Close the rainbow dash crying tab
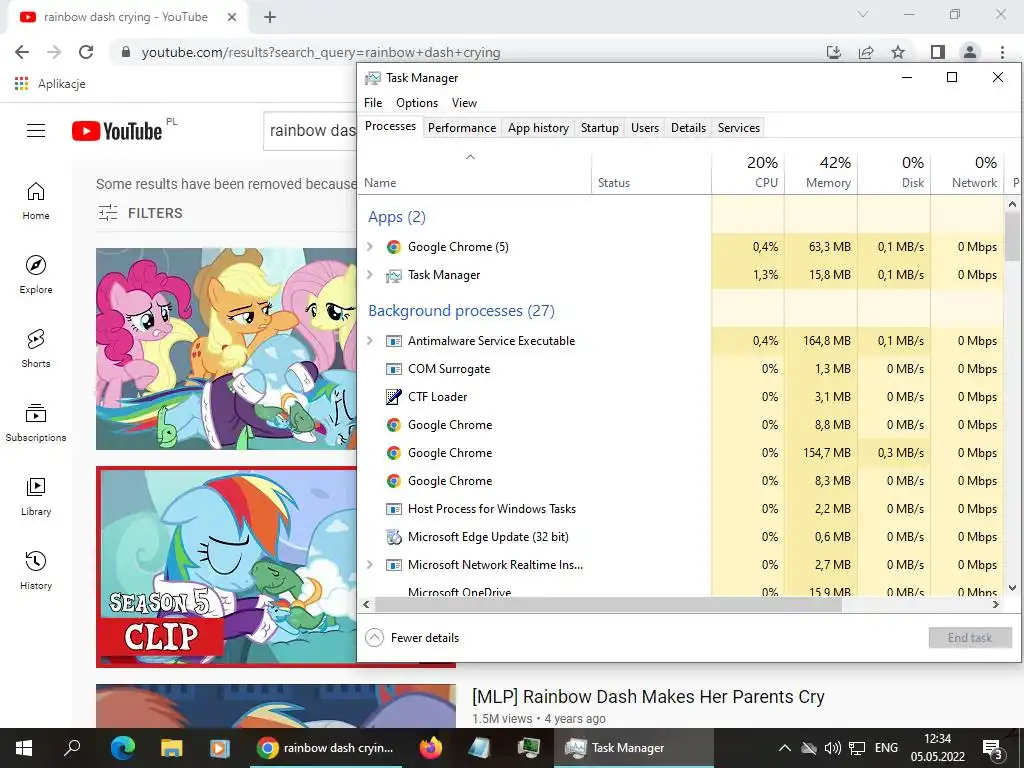1024x768 pixels. 232,17
